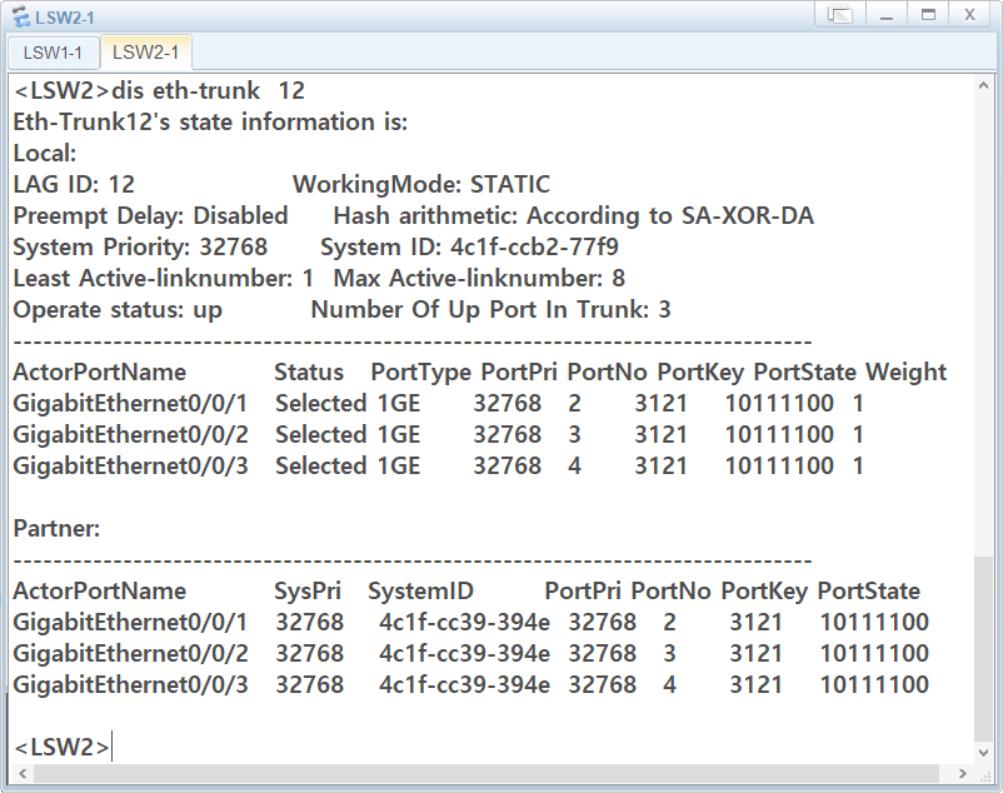Place cursor at the bottom <LSW2> prompt
Image resolution: width=1003 pixels, height=793 pixels.
112,746
